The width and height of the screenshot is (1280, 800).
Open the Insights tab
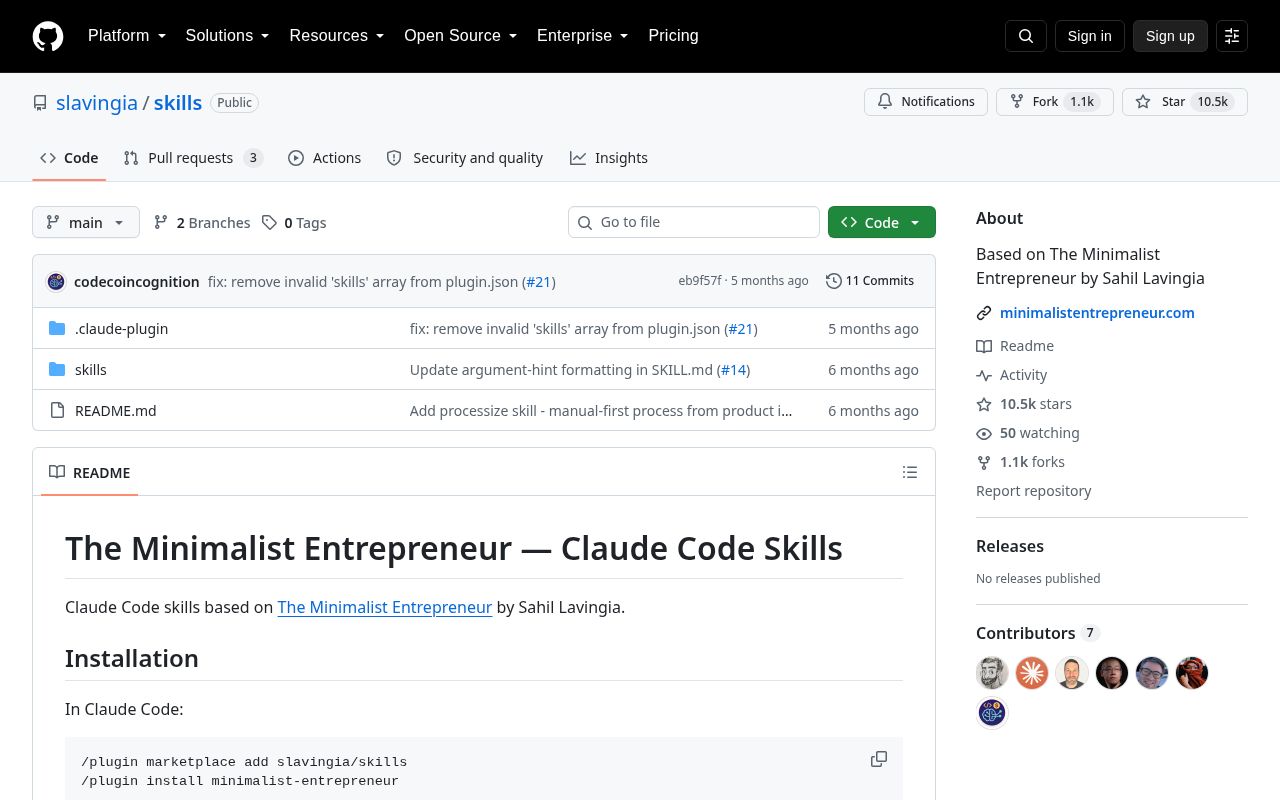tap(609, 158)
